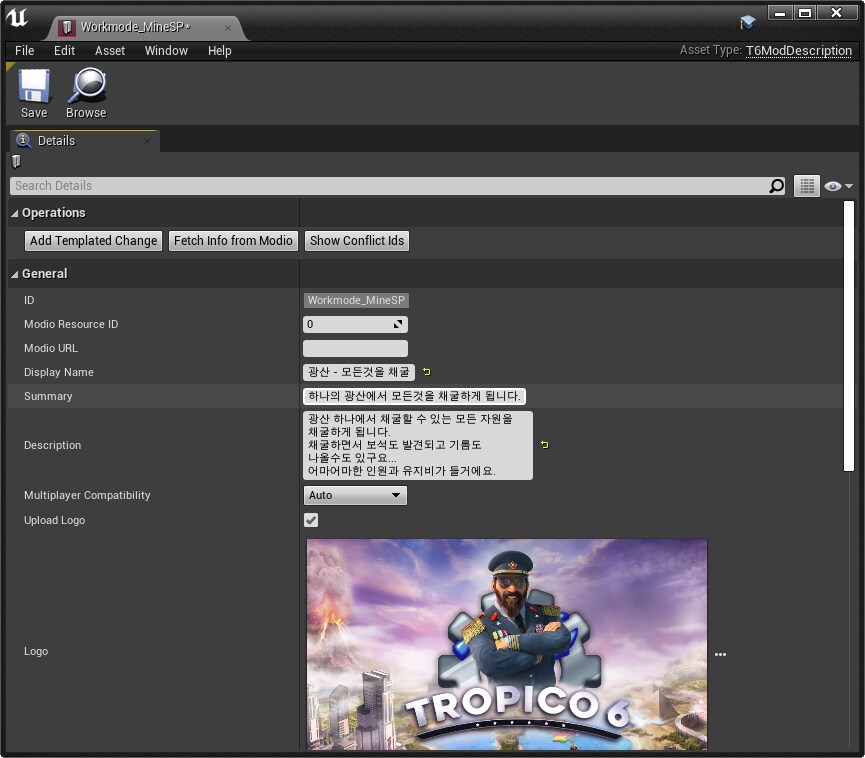Click Show Conflict Ids button
Viewport: 865px width, 758px height.
(357, 241)
